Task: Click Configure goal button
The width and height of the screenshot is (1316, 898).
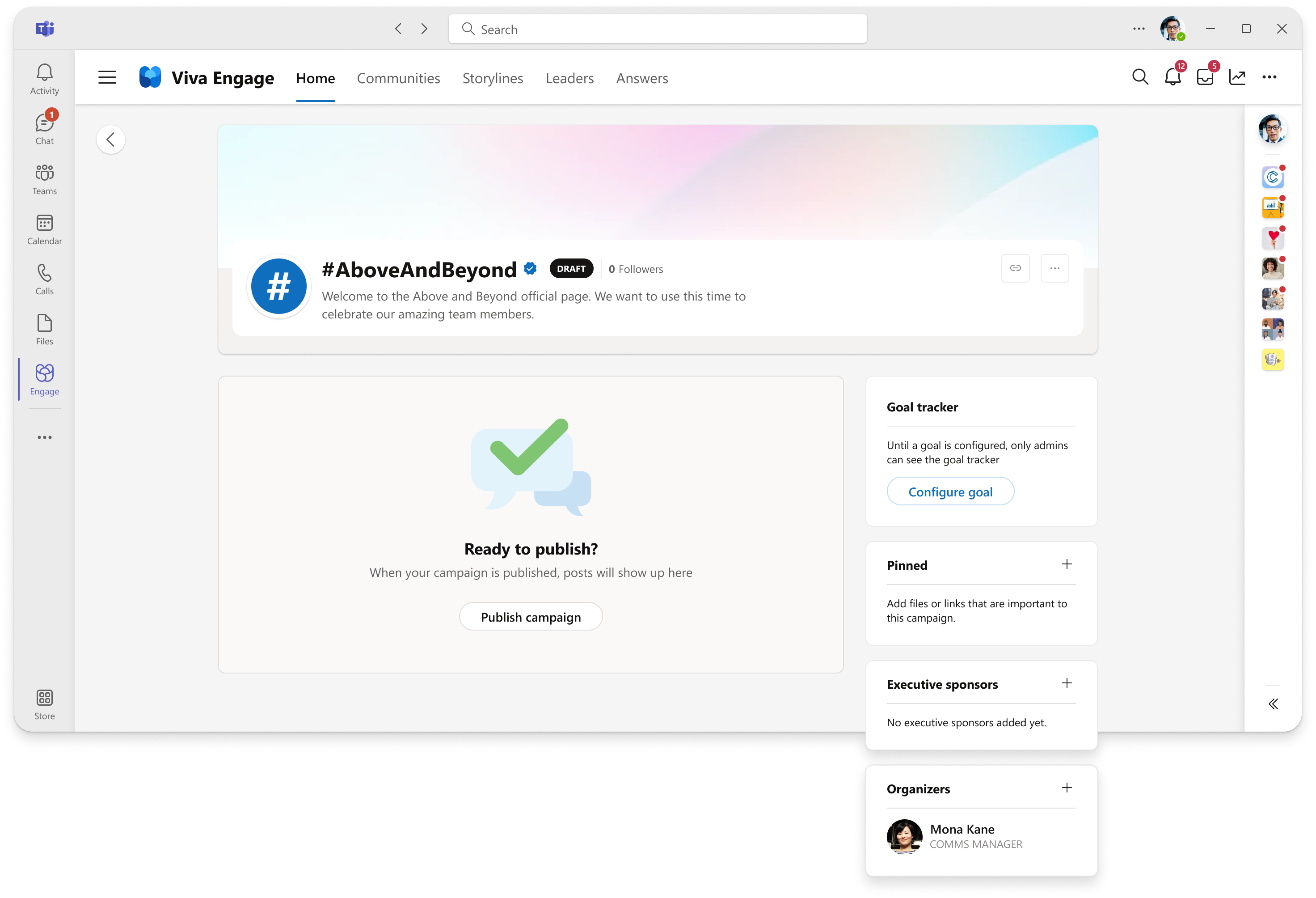Action: [950, 491]
